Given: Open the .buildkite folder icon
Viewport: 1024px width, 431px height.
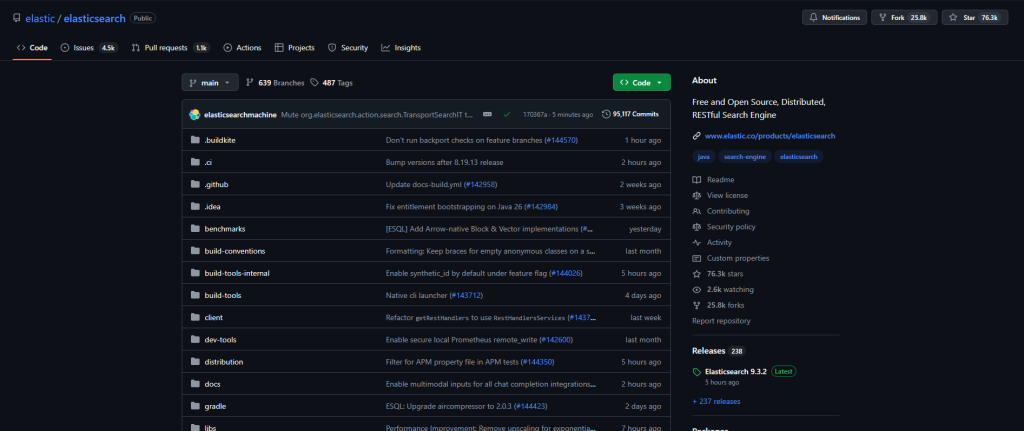Looking at the screenshot, I should coord(195,140).
